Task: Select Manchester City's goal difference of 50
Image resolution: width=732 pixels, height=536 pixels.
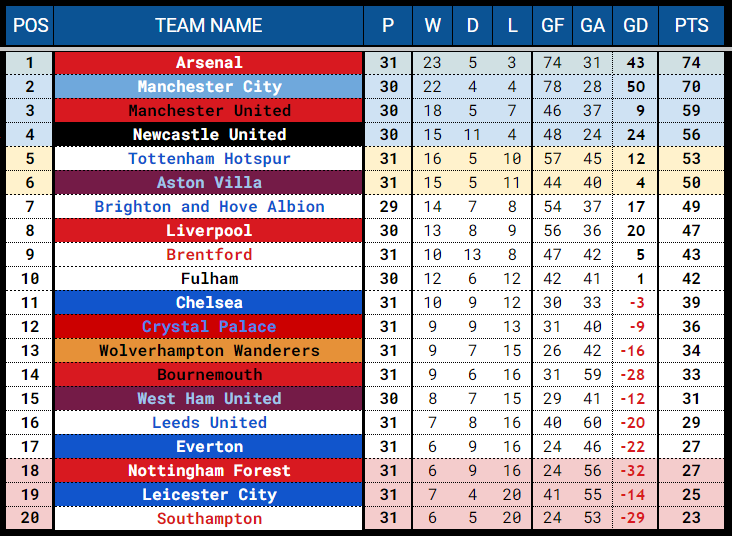Action: 635,87
